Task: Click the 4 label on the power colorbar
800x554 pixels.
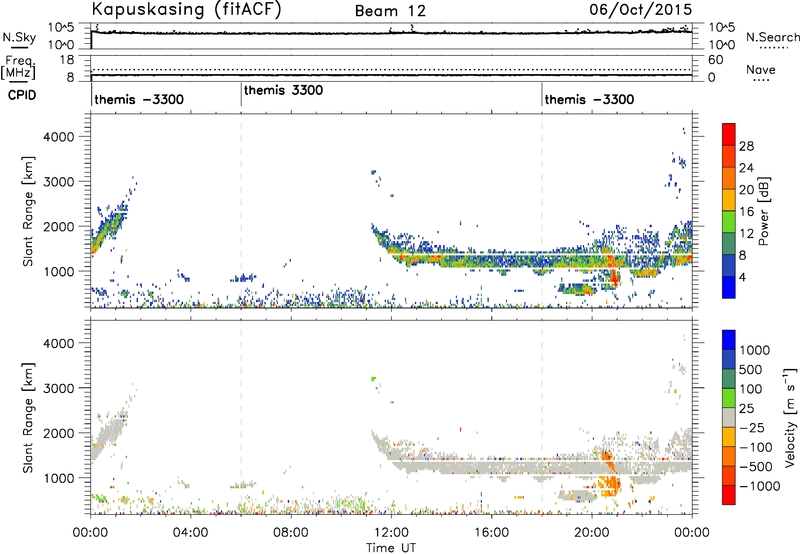Action: (743, 278)
